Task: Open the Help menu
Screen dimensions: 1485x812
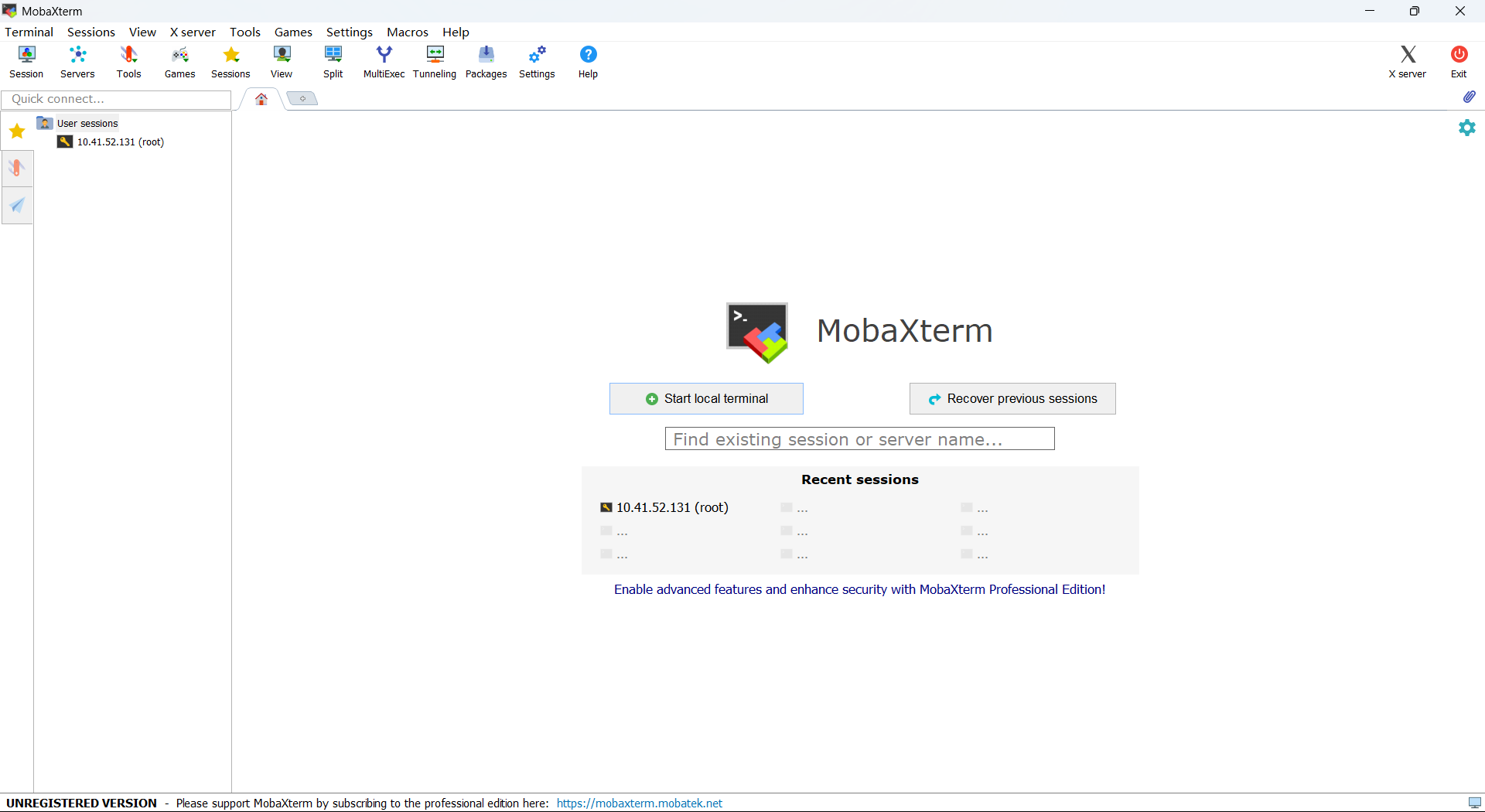Action: [x=456, y=32]
